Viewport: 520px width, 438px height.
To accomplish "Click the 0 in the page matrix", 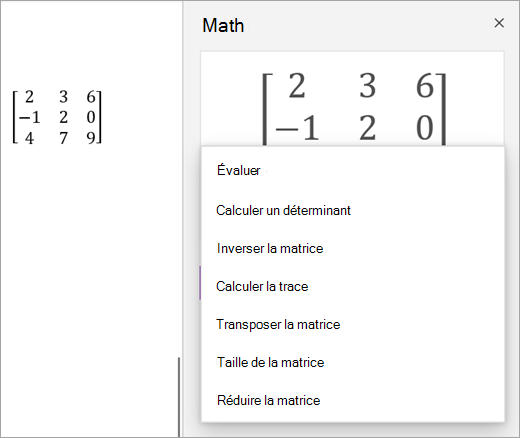I will (91, 117).
